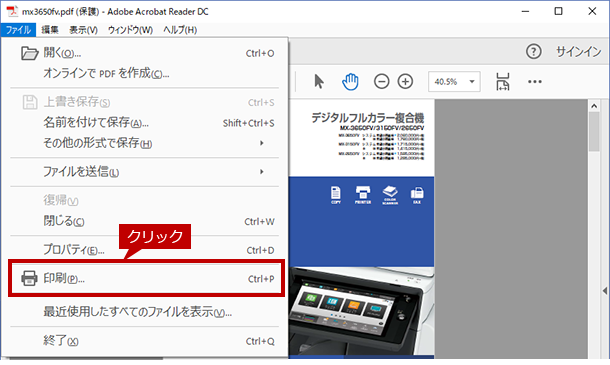Click the PRINTER icon in document
The image size is (610, 365).
(363, 195)
